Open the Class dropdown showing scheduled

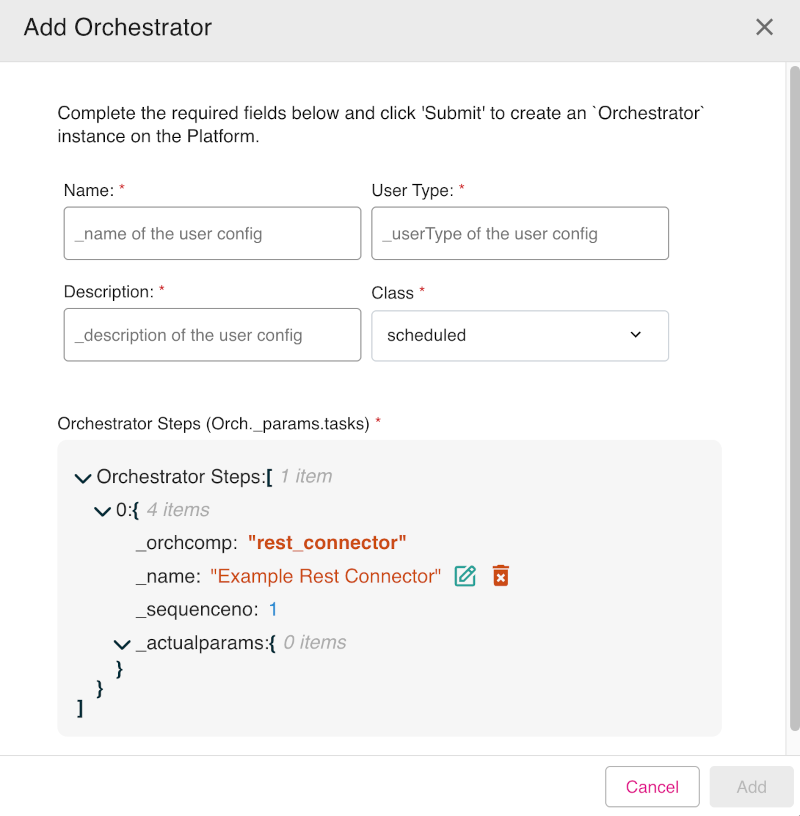519,335
